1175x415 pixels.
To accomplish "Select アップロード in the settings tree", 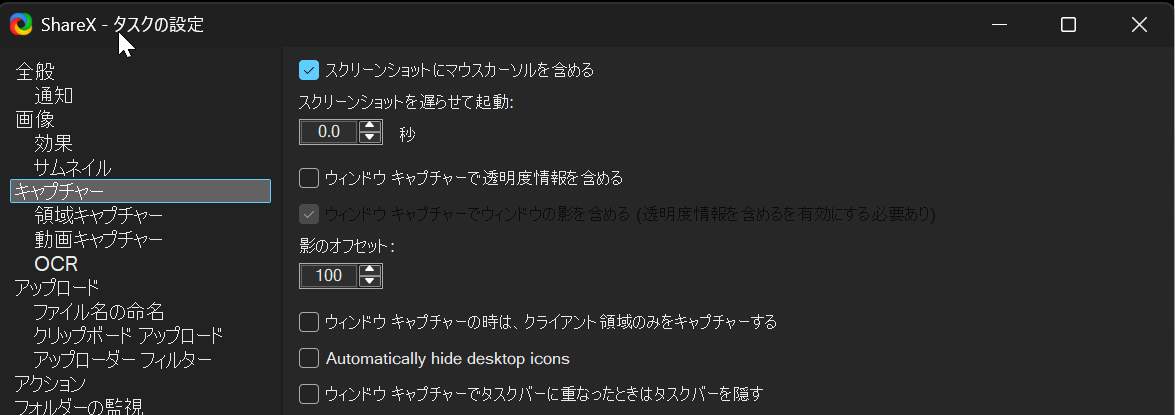I will [x=56, y=288].
